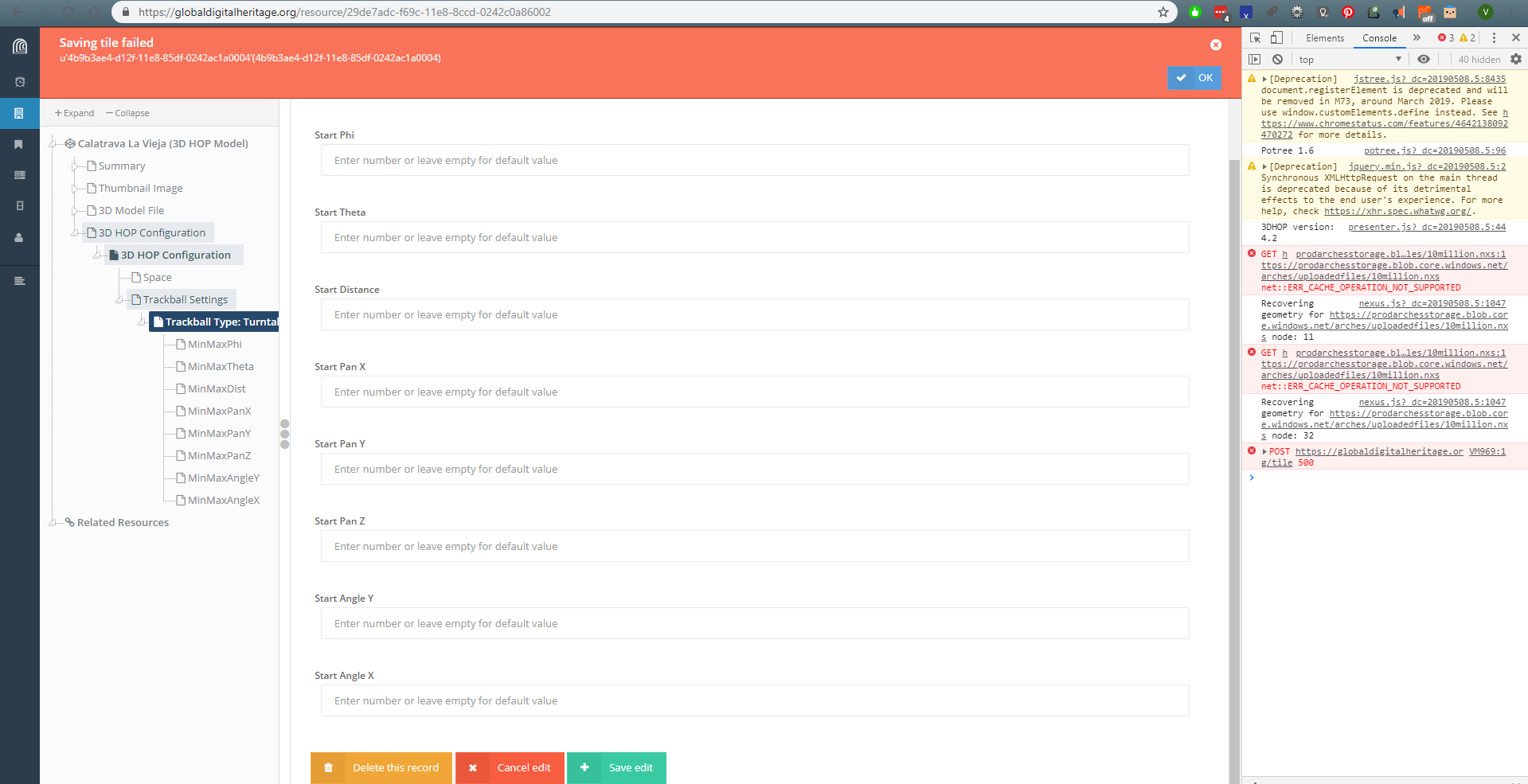
Task: Switch to the Console tab in DevTools
Action: 1379,37
